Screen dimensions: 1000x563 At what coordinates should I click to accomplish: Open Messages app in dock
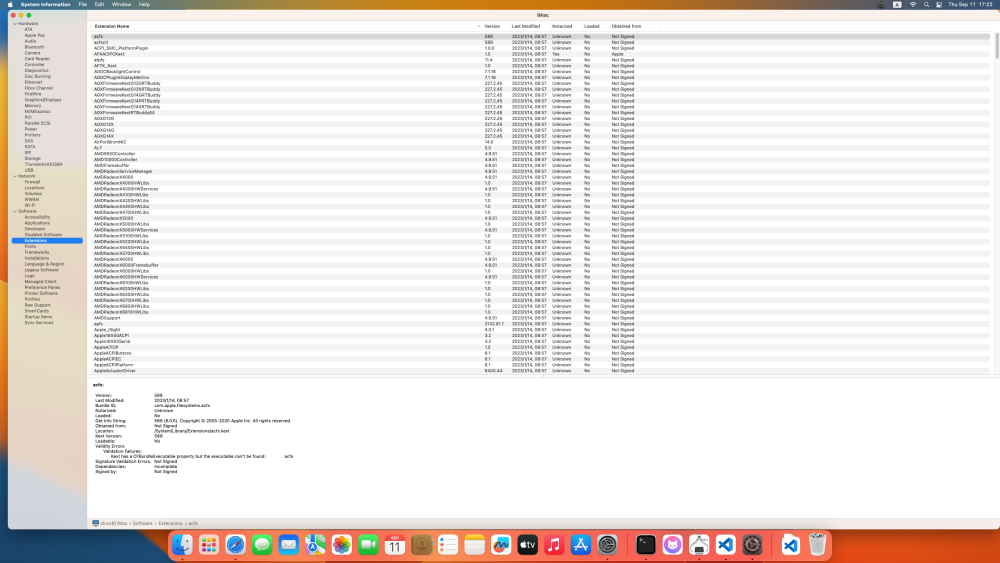tap(262, 545)
